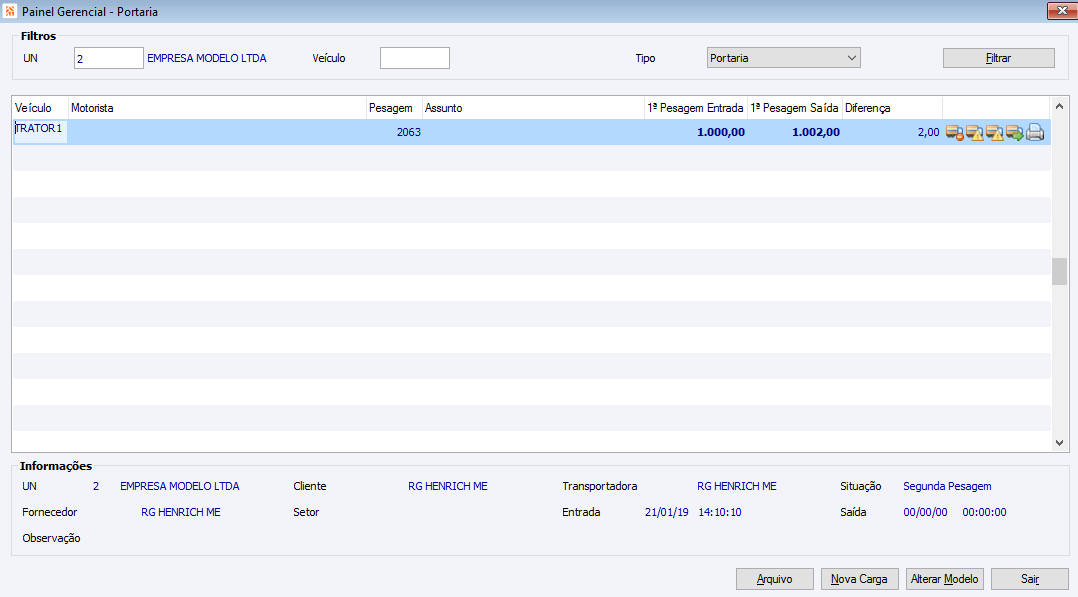
Task: Click the Alterar Modelo button
Action: point(945,579)
